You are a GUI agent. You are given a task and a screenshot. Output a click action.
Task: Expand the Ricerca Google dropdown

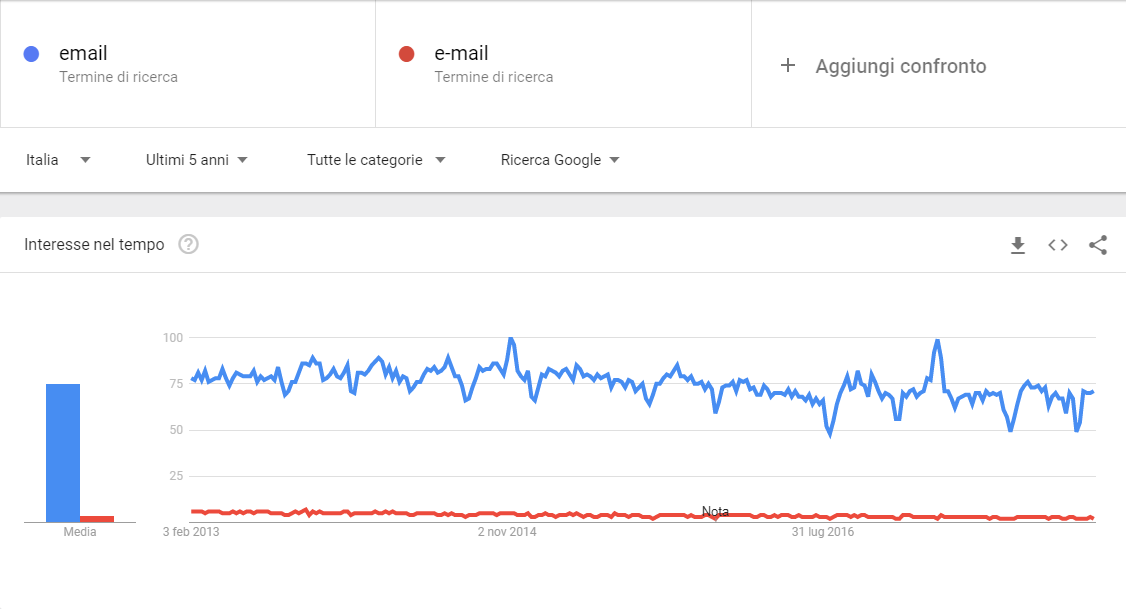pyautogui.click(x=560, y=159)
